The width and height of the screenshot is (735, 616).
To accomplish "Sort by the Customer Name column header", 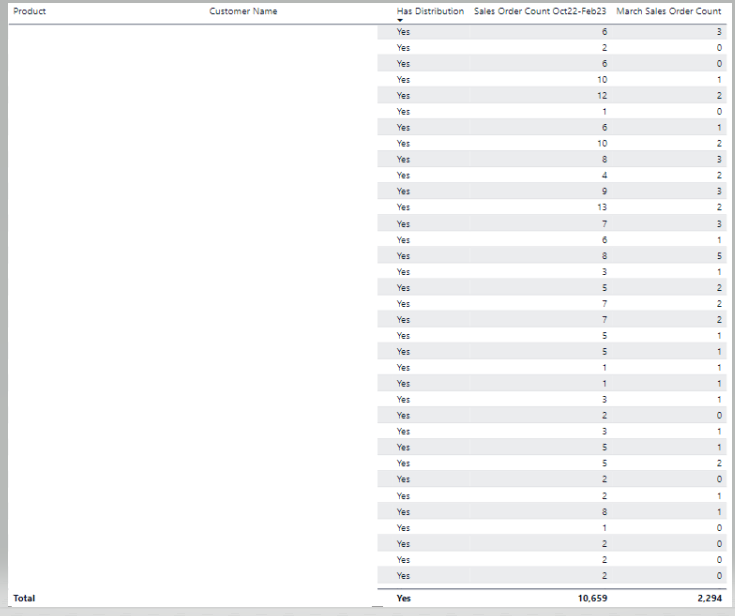I will pos(243,11).
